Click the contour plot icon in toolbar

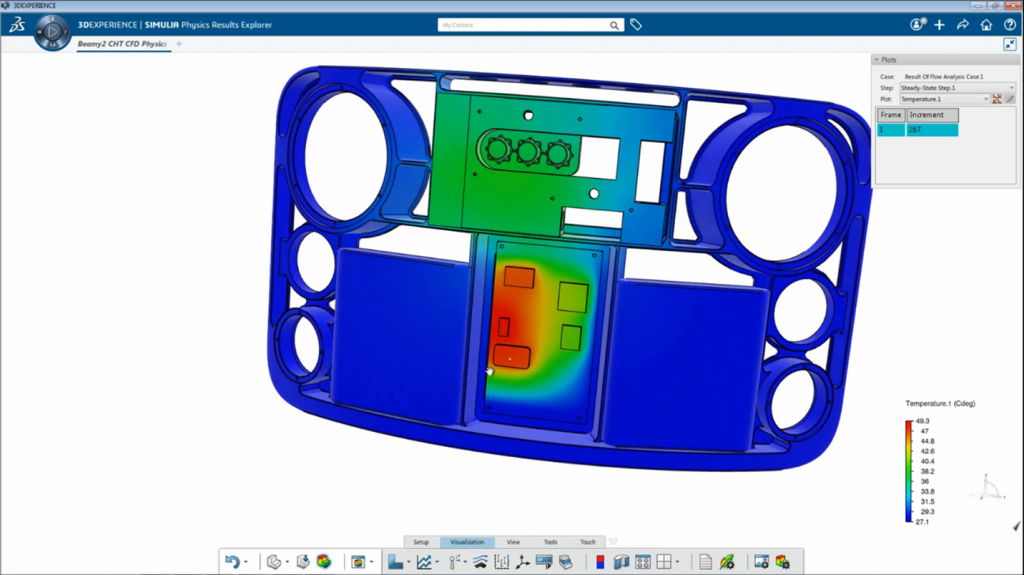324,562
